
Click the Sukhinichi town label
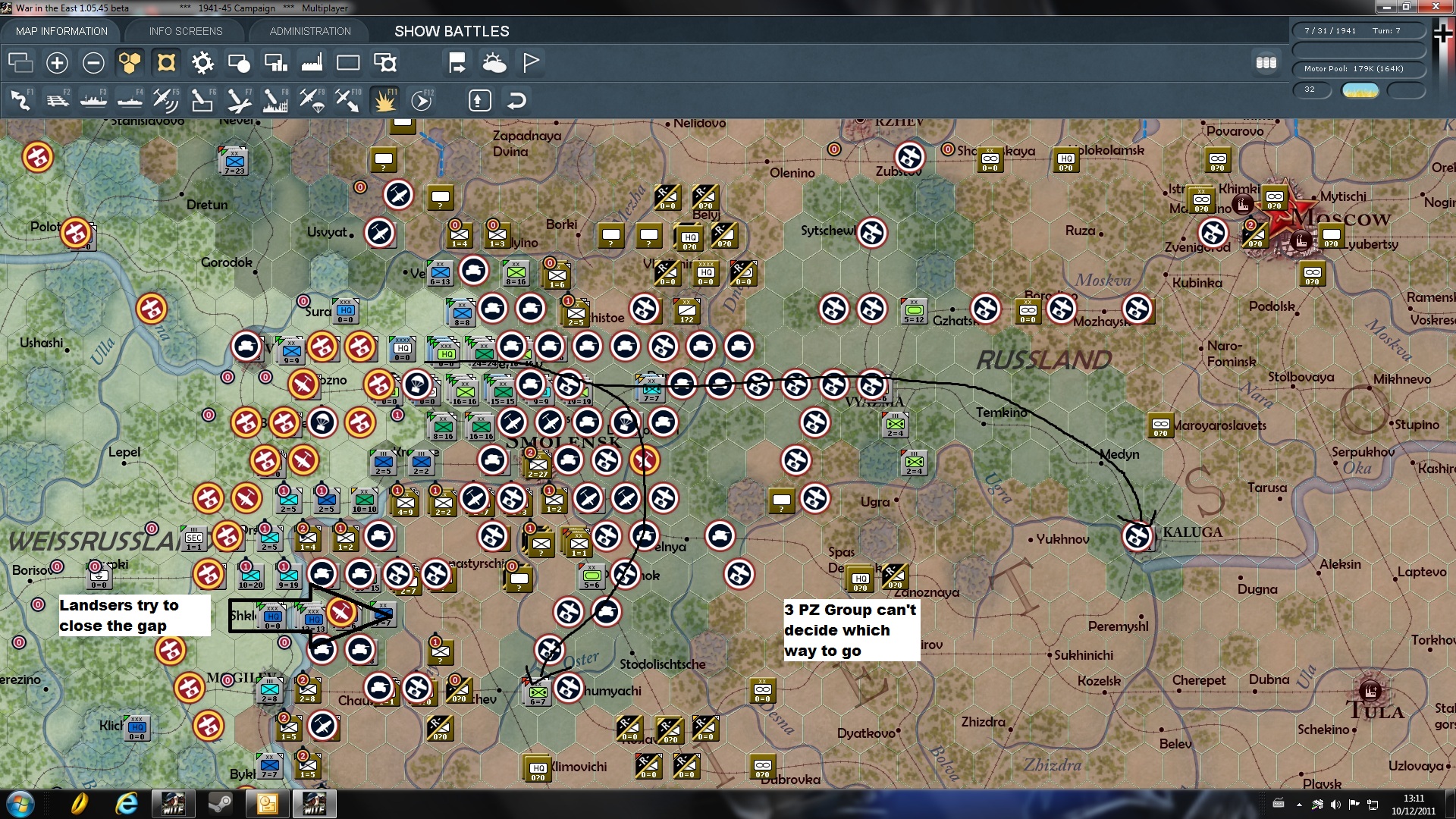pyautogui.click(x=1084, y=655)
